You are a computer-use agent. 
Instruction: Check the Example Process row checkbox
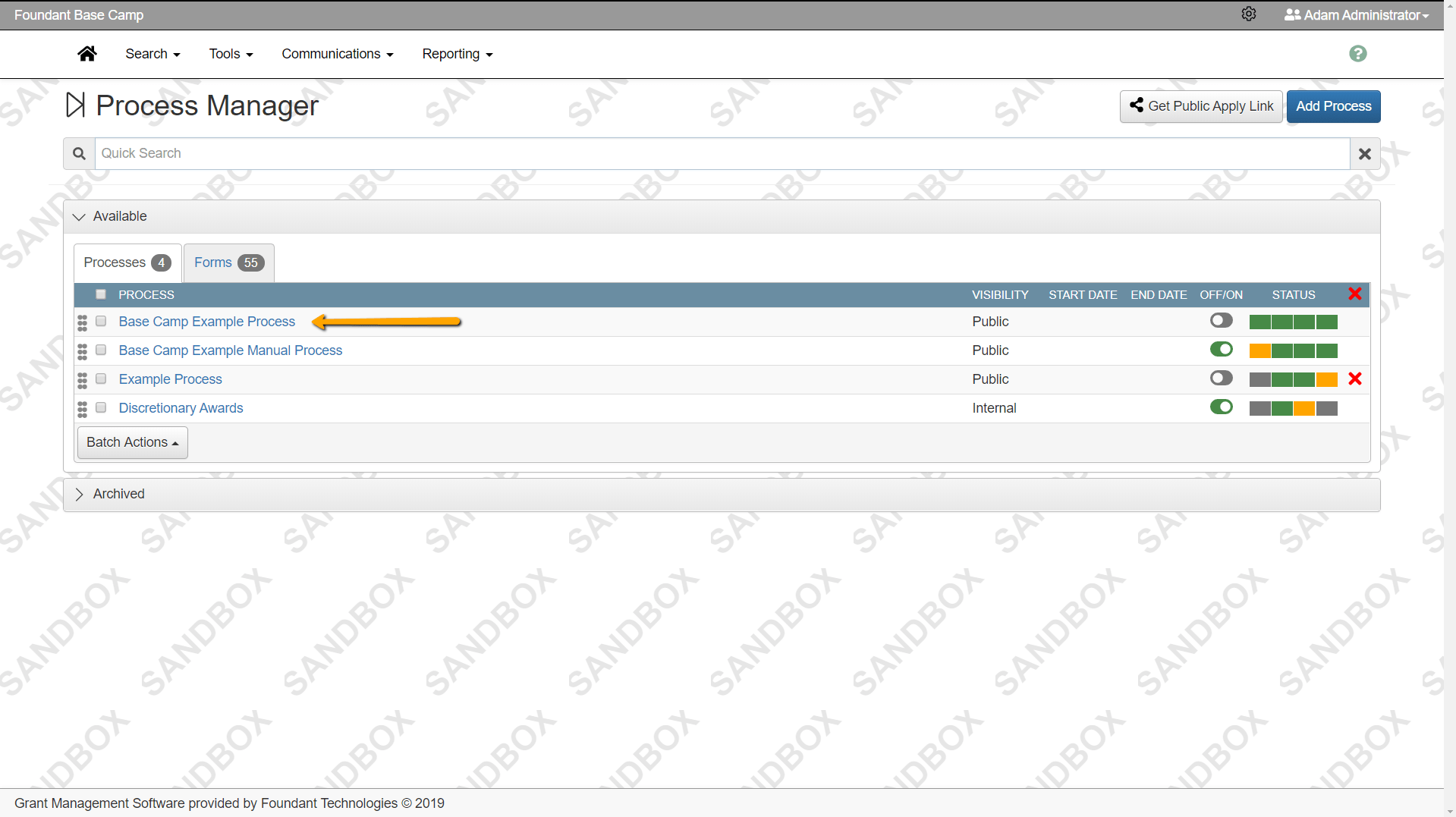[x=101, y=379]
